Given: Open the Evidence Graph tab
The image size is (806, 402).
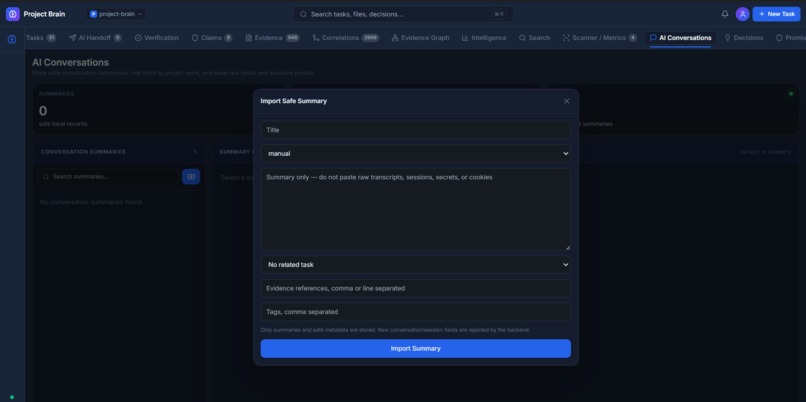Looking at the screenshot, I should click(x=420, y=38).
